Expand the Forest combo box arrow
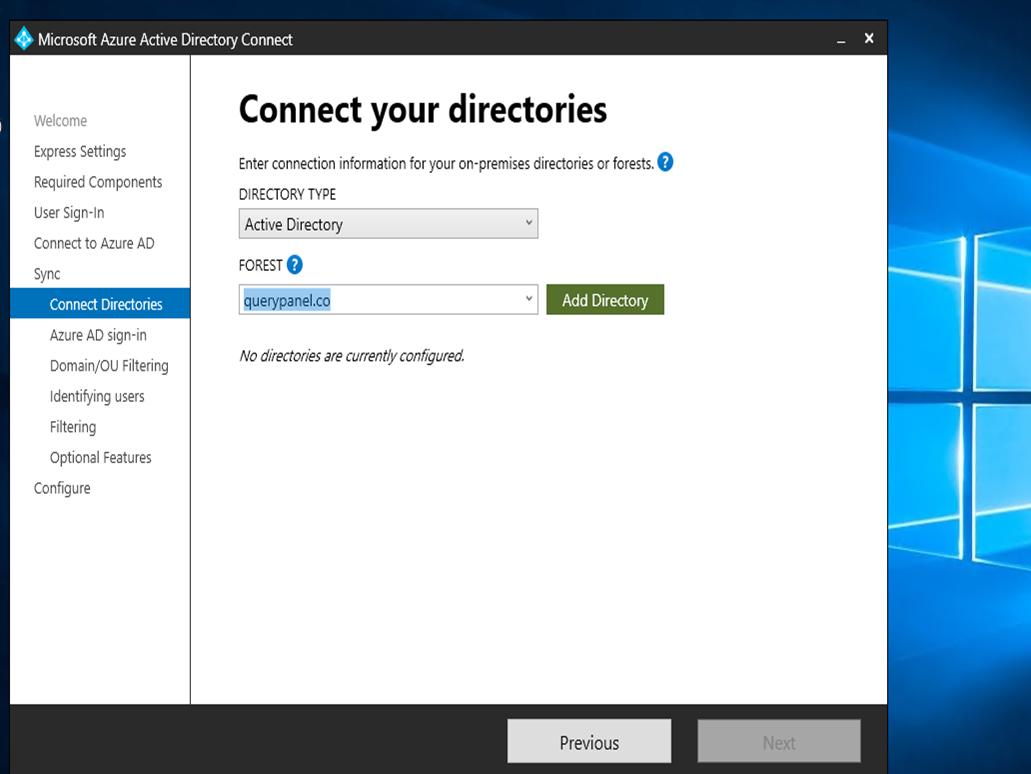This screenshot has width=1031, height=774. 529,299
